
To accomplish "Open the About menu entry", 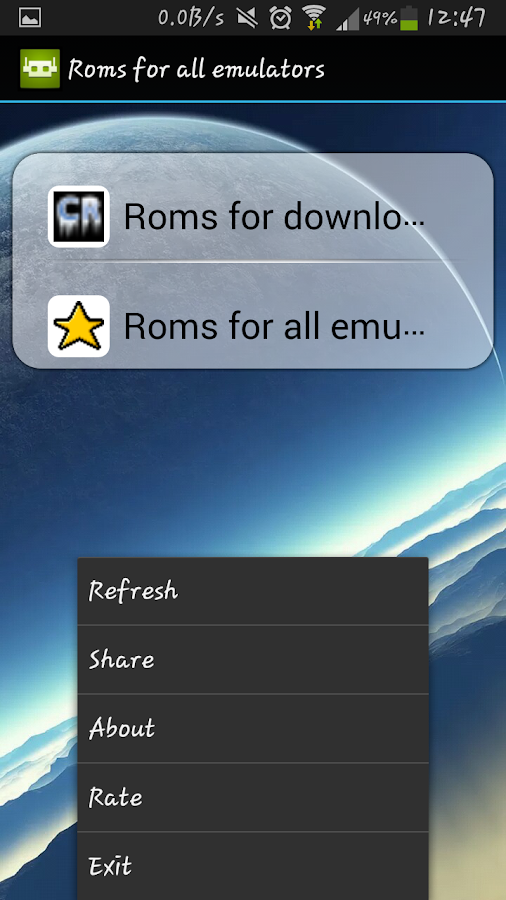I will click(253, 728).
